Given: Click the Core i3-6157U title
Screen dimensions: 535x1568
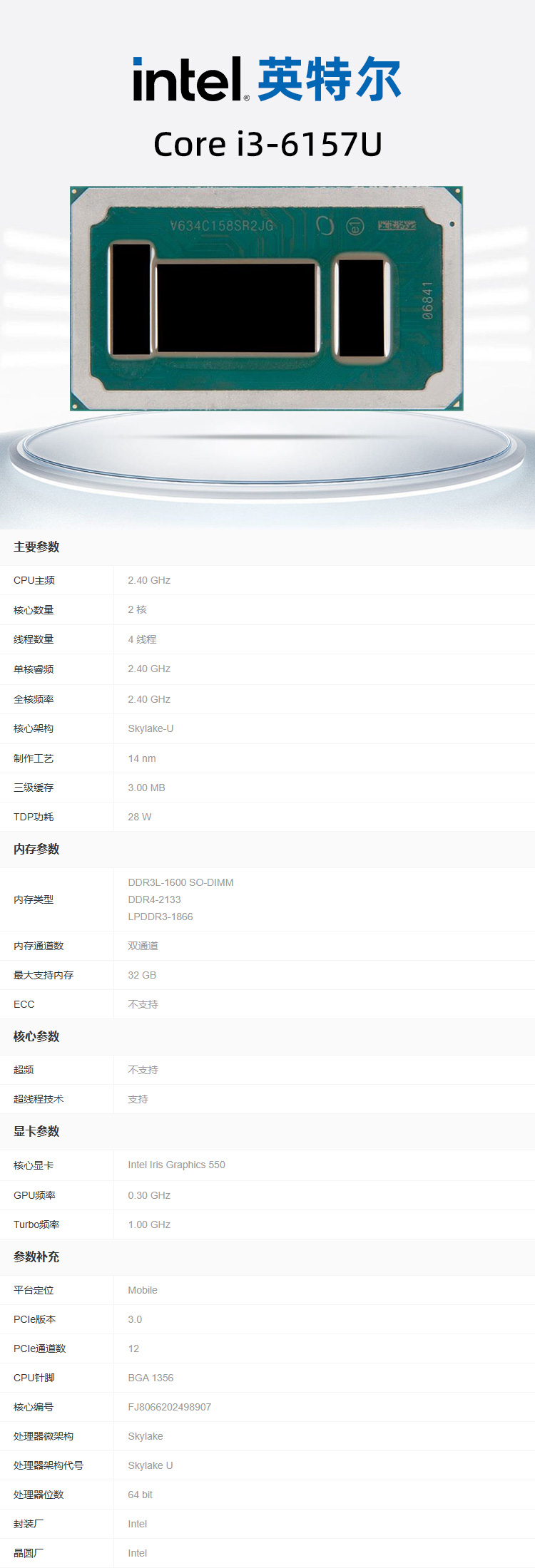Looking at the screenshot, I should (x=267, y=144).
